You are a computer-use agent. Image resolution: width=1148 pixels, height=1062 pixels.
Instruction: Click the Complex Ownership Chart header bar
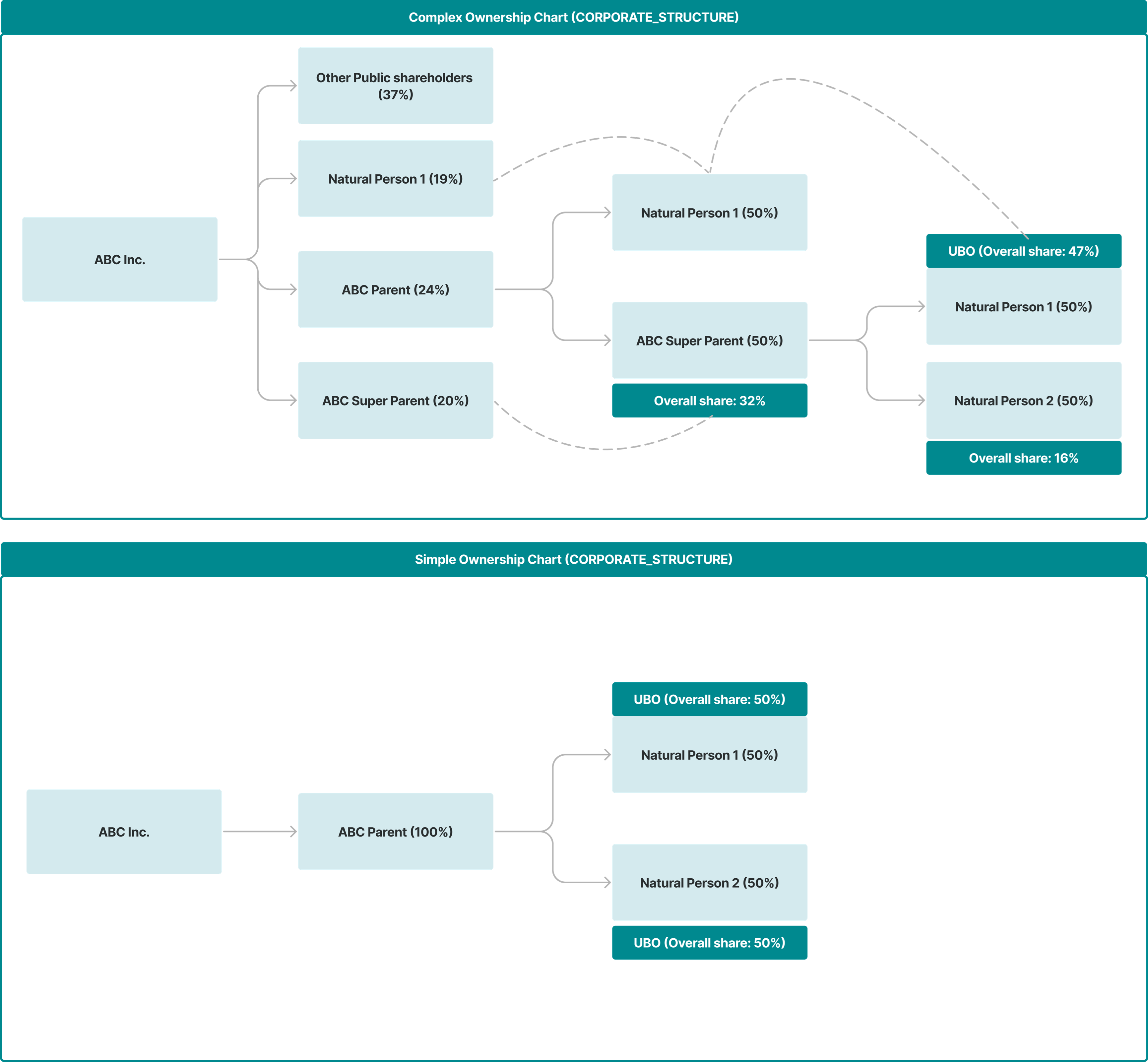(574, 17)
